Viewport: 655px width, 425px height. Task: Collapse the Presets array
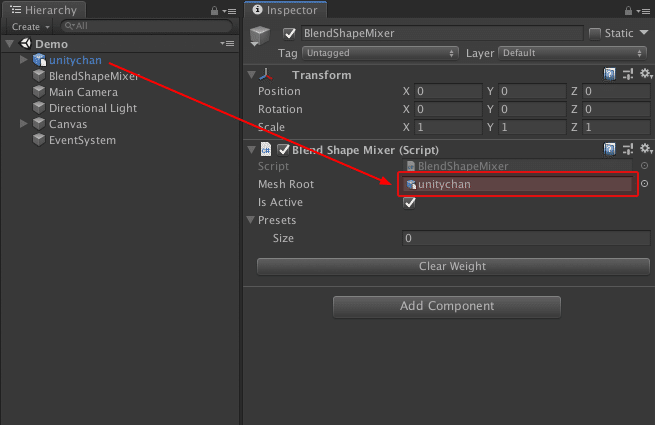(x=251, y=220)
